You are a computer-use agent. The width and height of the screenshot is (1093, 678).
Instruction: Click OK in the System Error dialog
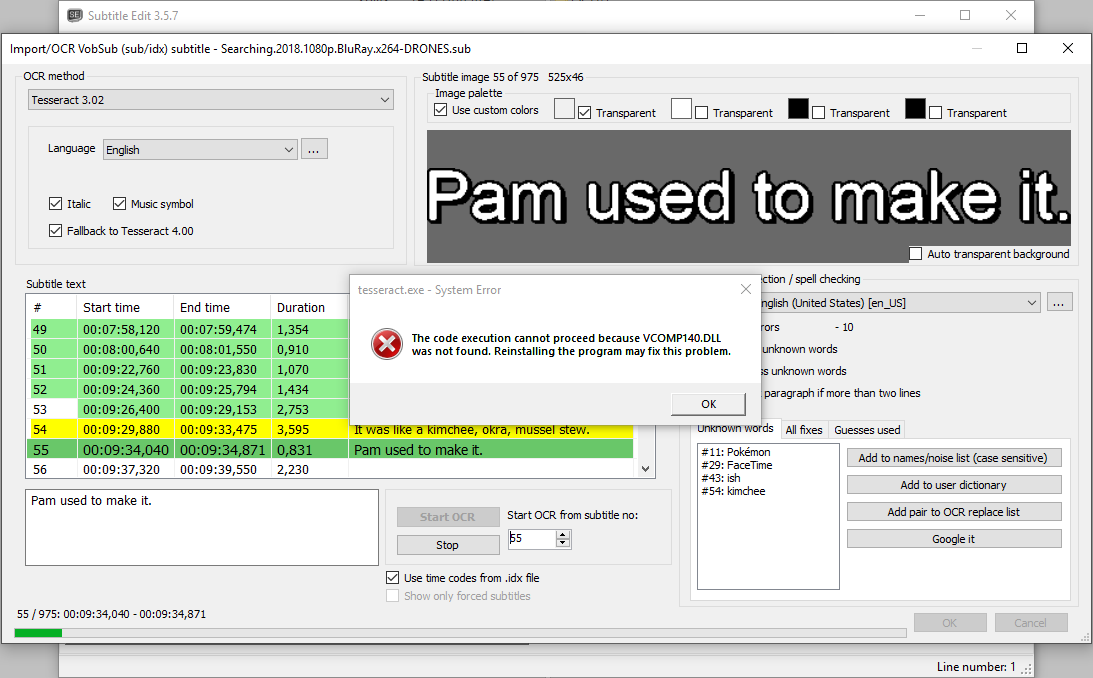[x=708, y=404]
